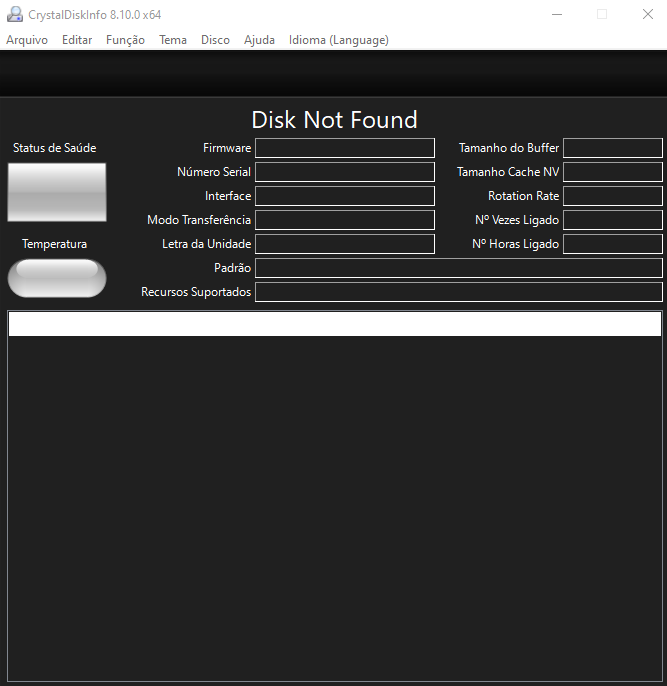Screen dimensions: 667x686
Task: Click the white attribute list header row
Action: coord(335,324)
